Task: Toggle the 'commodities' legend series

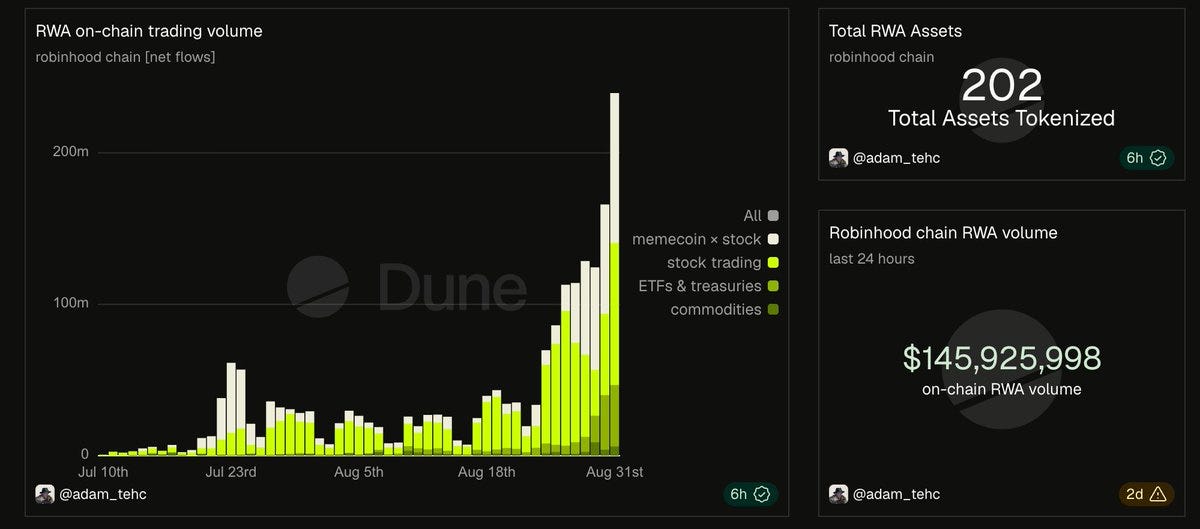Action: pyautogui.click(x=724, y=310)
